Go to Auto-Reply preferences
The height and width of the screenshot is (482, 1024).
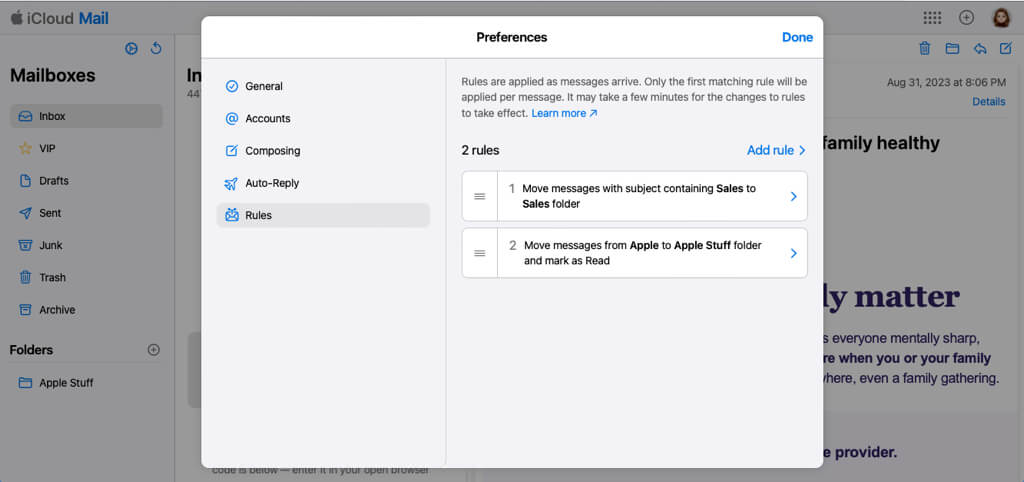click(x=272, y=183)
